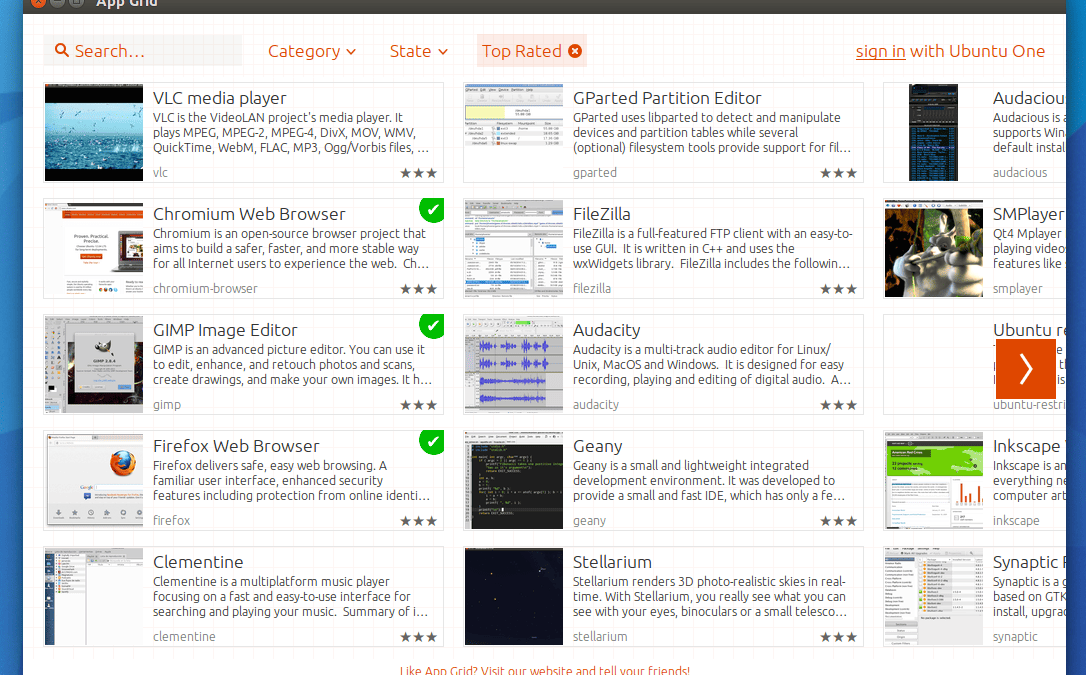Open the VLC media player title
1086x675 pixels.
point(220,98)
